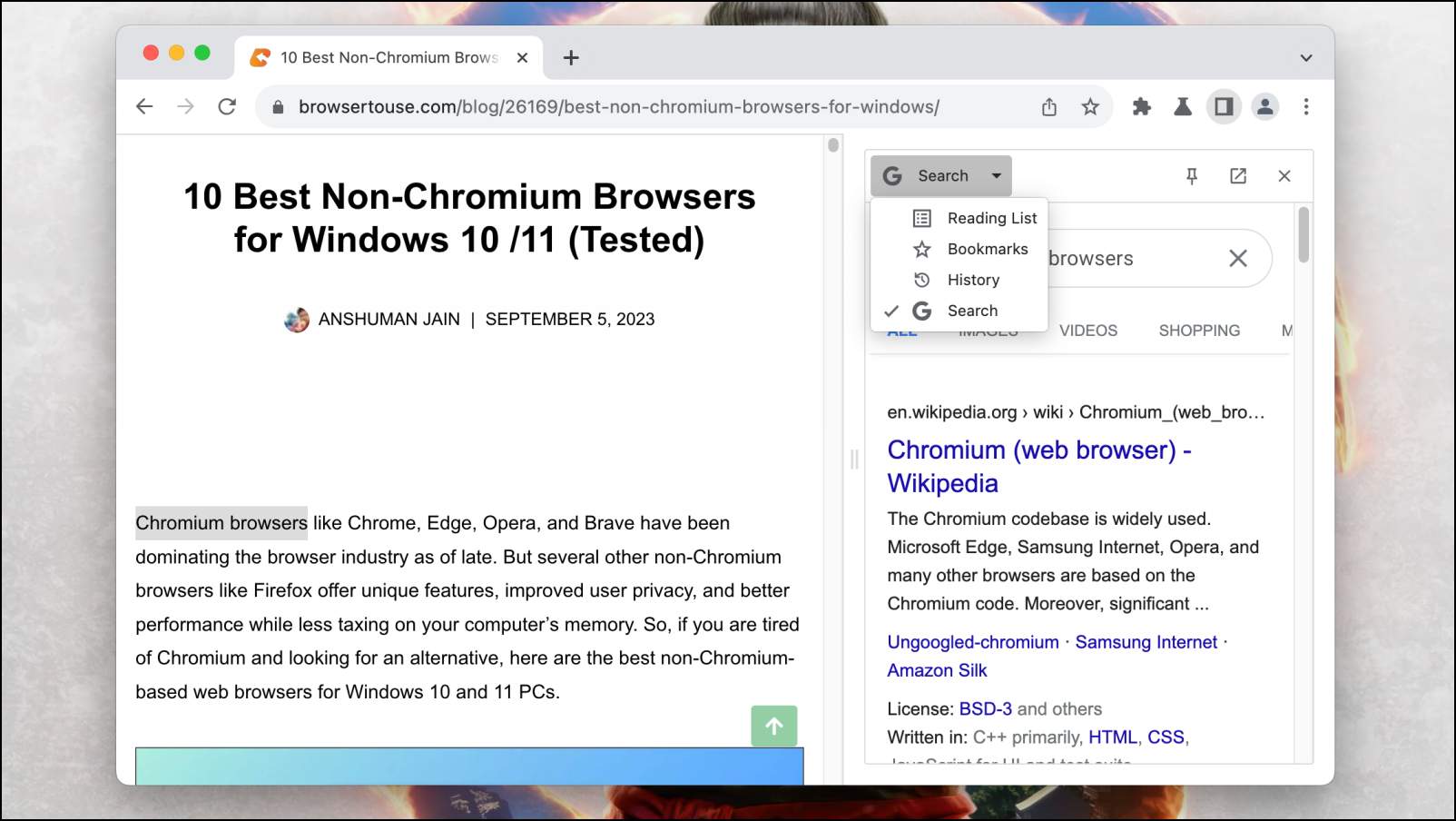
Task: Click the side panel scrollbar thumb
Action: click(x=1304, y=234)
